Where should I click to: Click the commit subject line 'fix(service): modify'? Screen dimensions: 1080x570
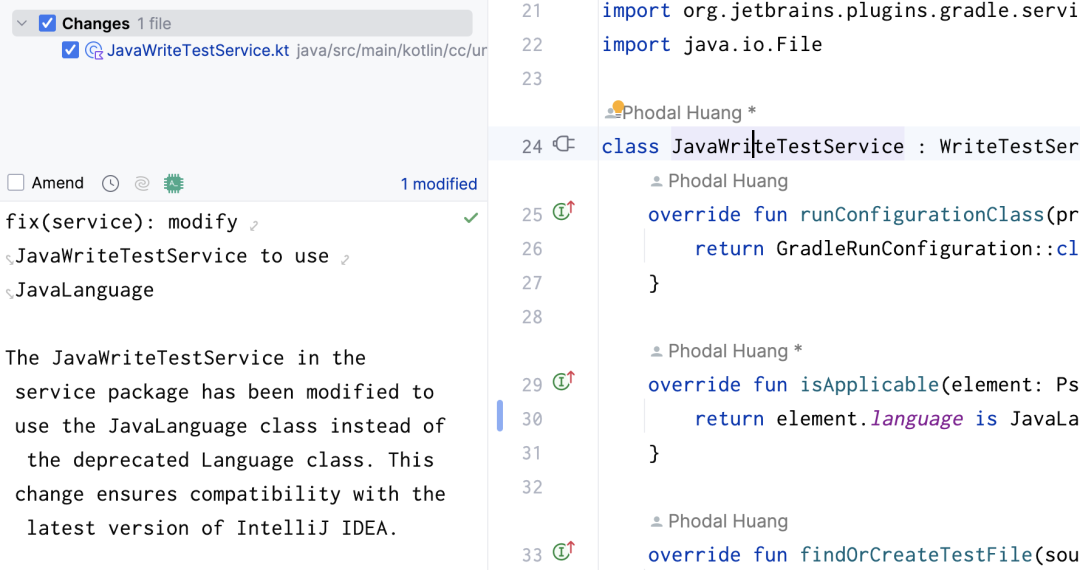tap(122, 222)
